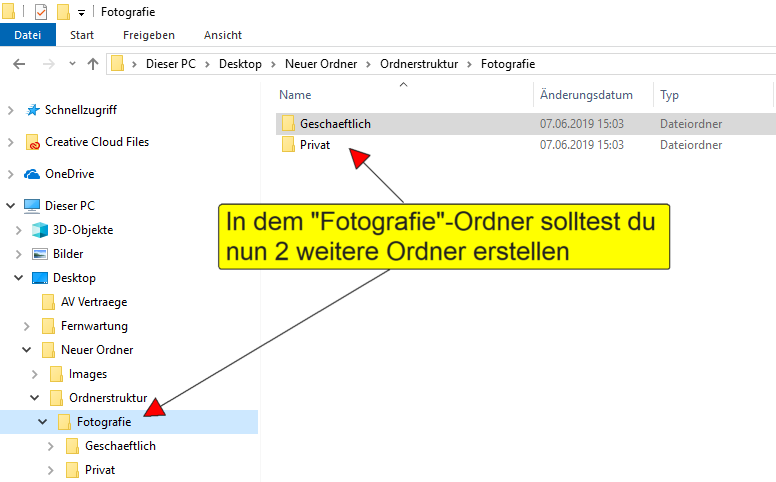Open the recent locations dropdown arrow
776x482 pixels.
[72, 63]
